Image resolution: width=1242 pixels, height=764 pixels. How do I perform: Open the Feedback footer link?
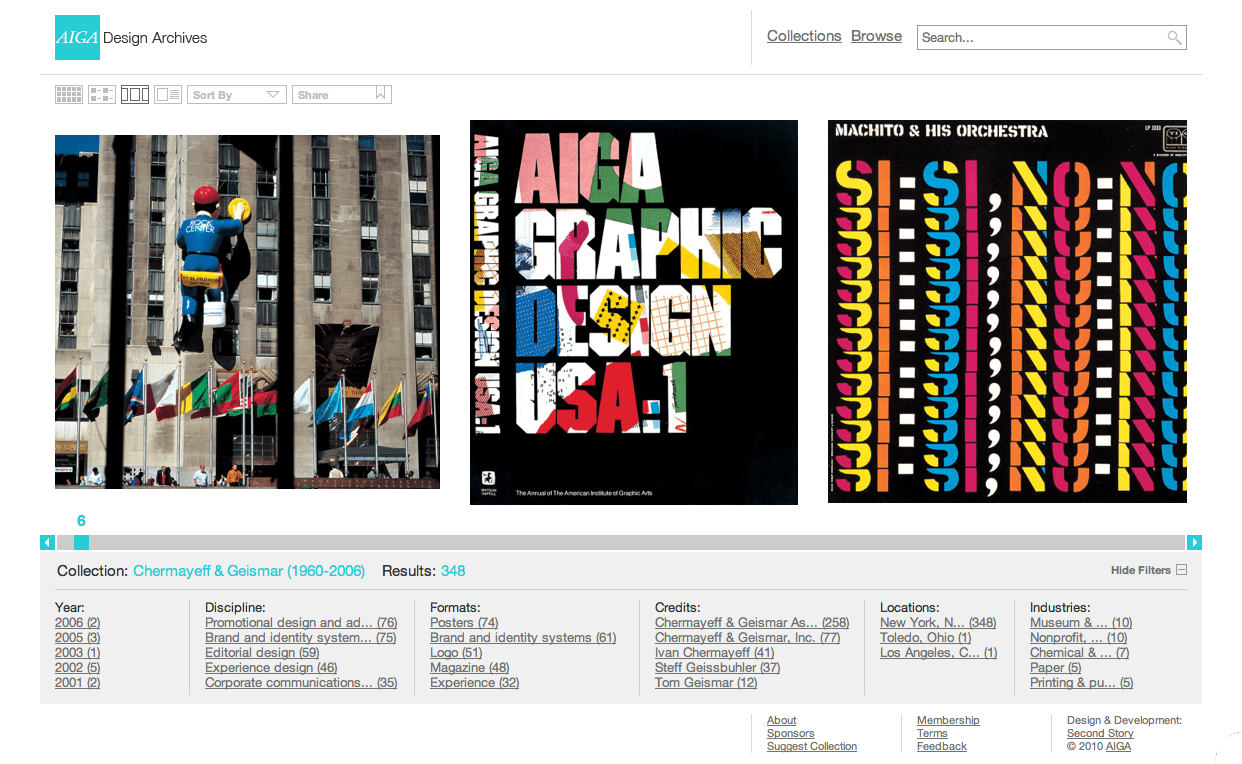942,746
